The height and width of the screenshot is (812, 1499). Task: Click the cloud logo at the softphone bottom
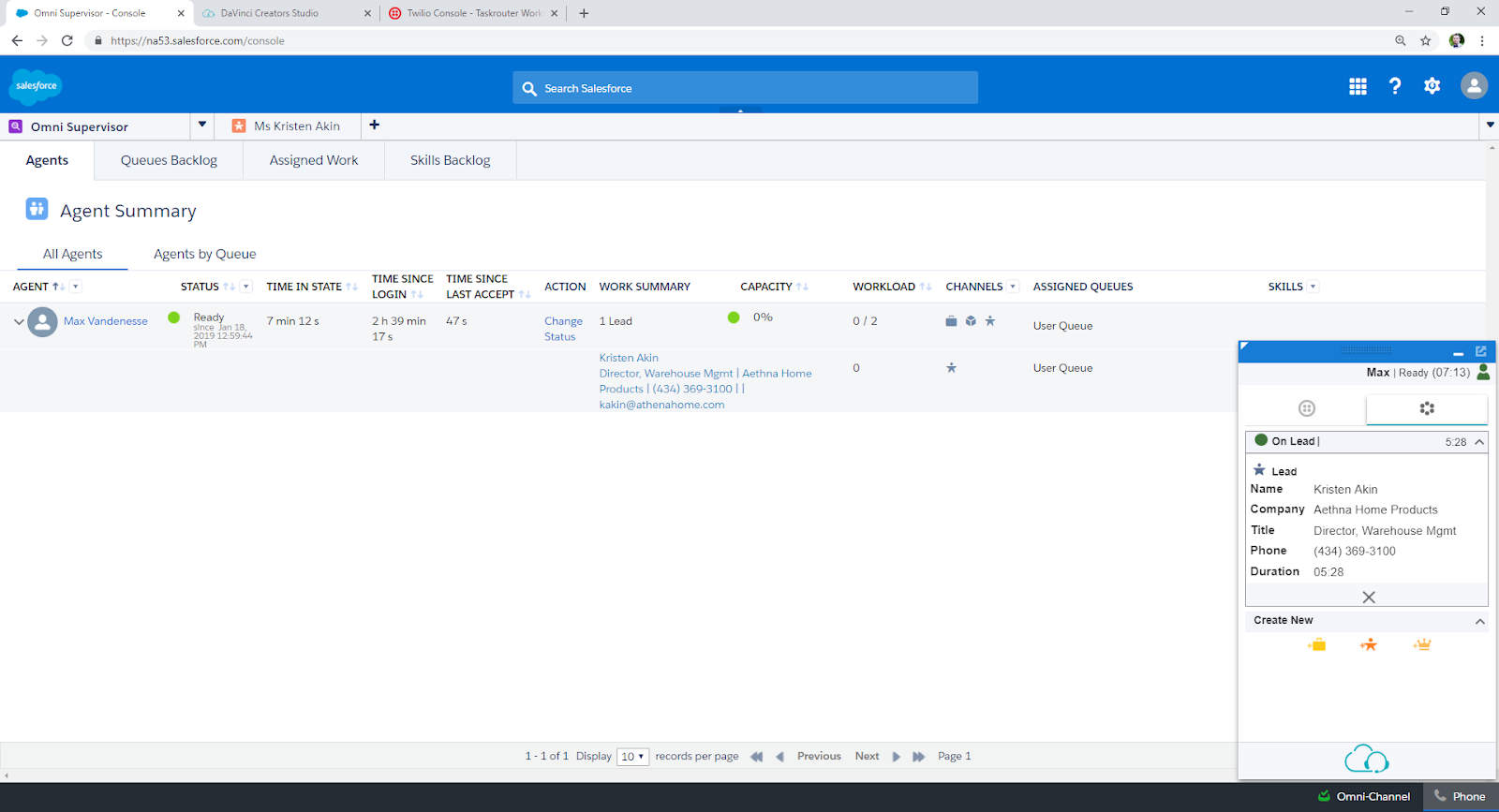point(1367,760)
